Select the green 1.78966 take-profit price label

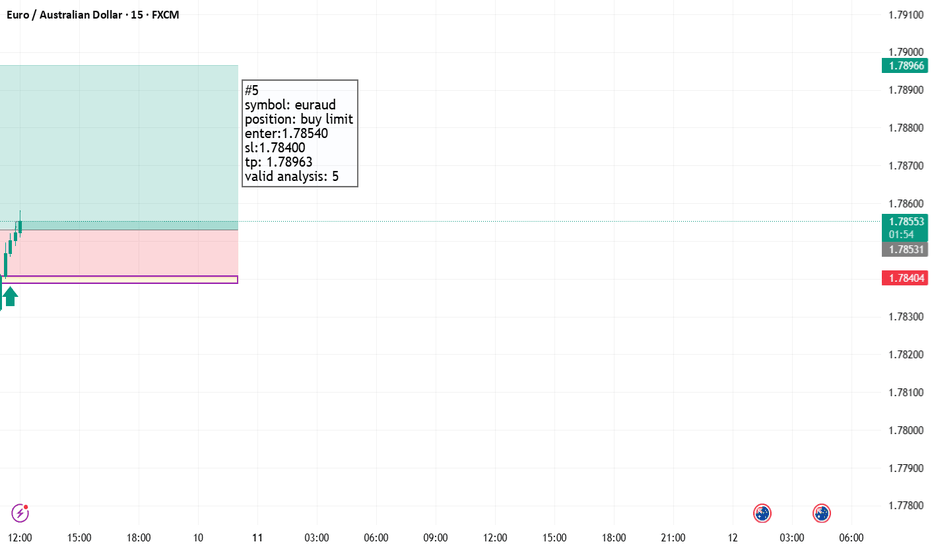905,66
